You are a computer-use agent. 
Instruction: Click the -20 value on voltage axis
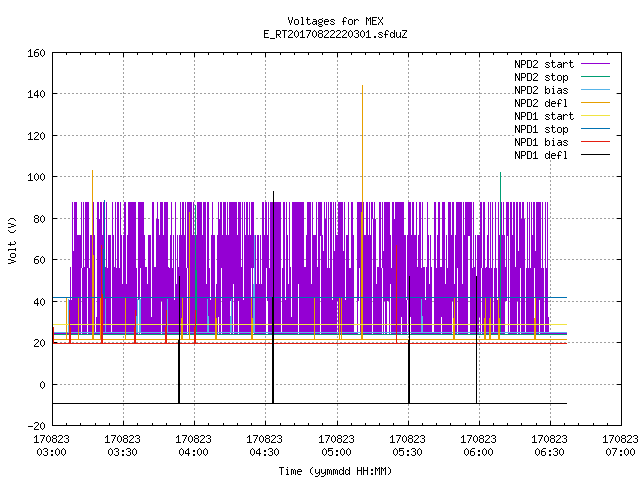point(36,426)
